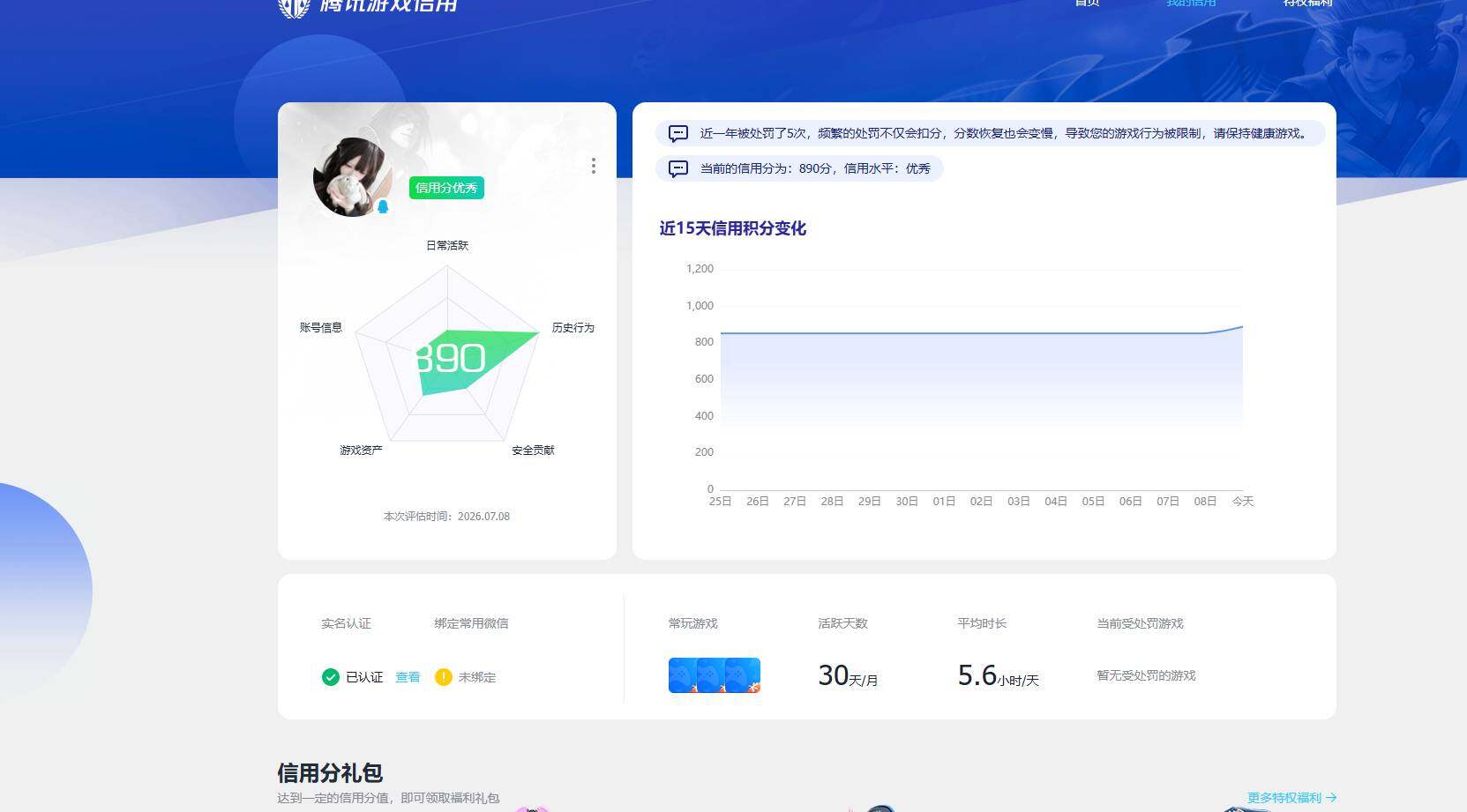Open the third frequently played game icon

click(743, 675)
